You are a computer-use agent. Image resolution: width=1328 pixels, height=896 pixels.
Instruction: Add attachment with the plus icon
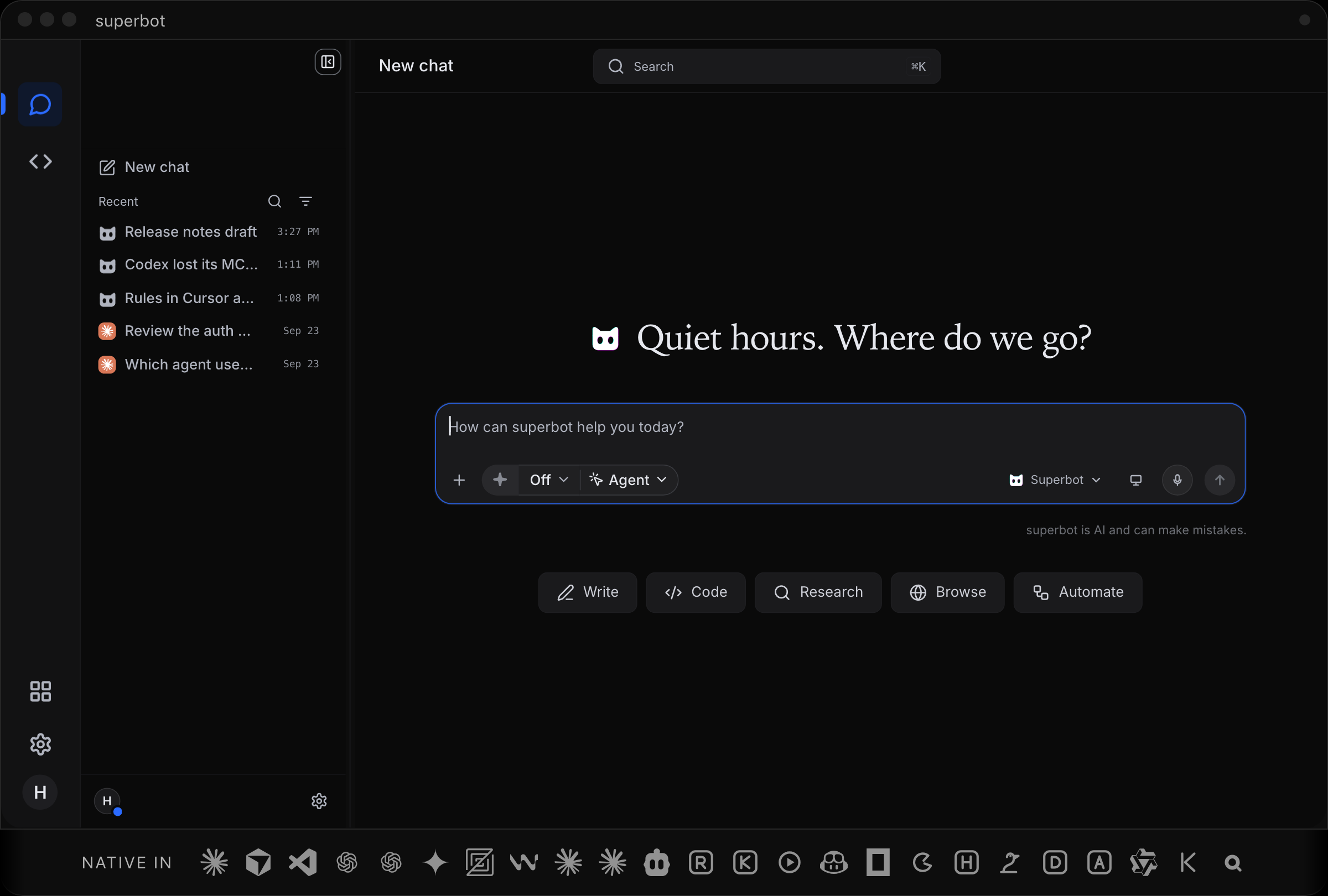point(459,480)
